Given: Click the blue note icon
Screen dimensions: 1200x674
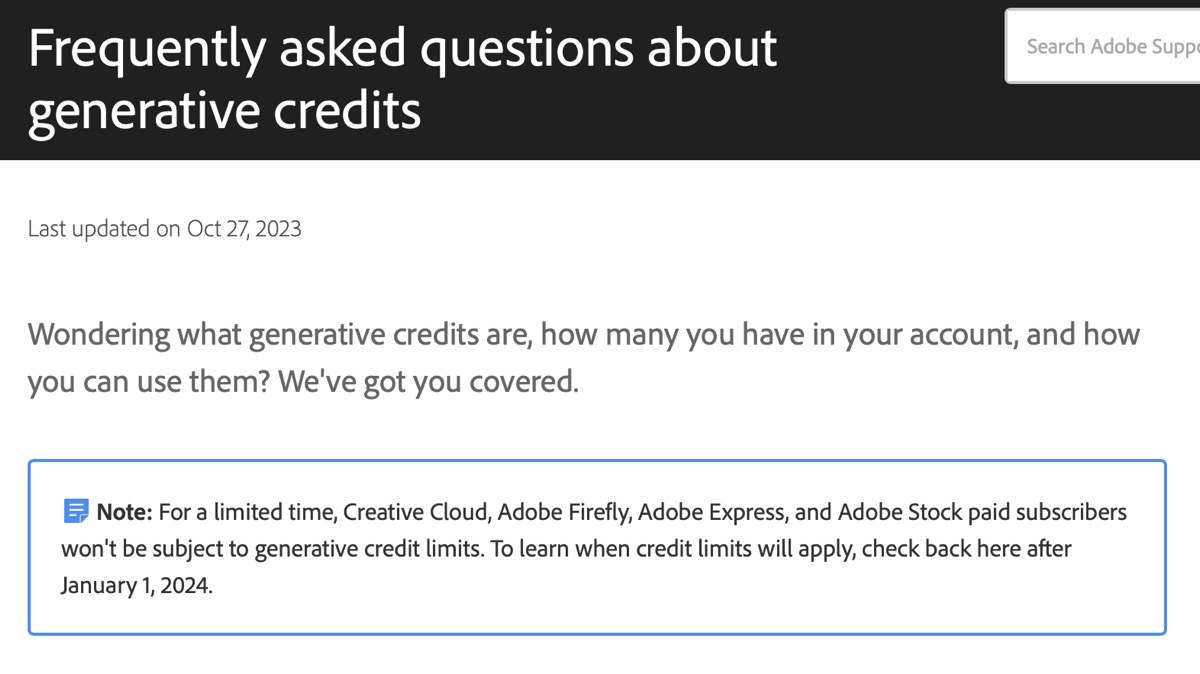Looking at the screenshot, I should (76, 512).
